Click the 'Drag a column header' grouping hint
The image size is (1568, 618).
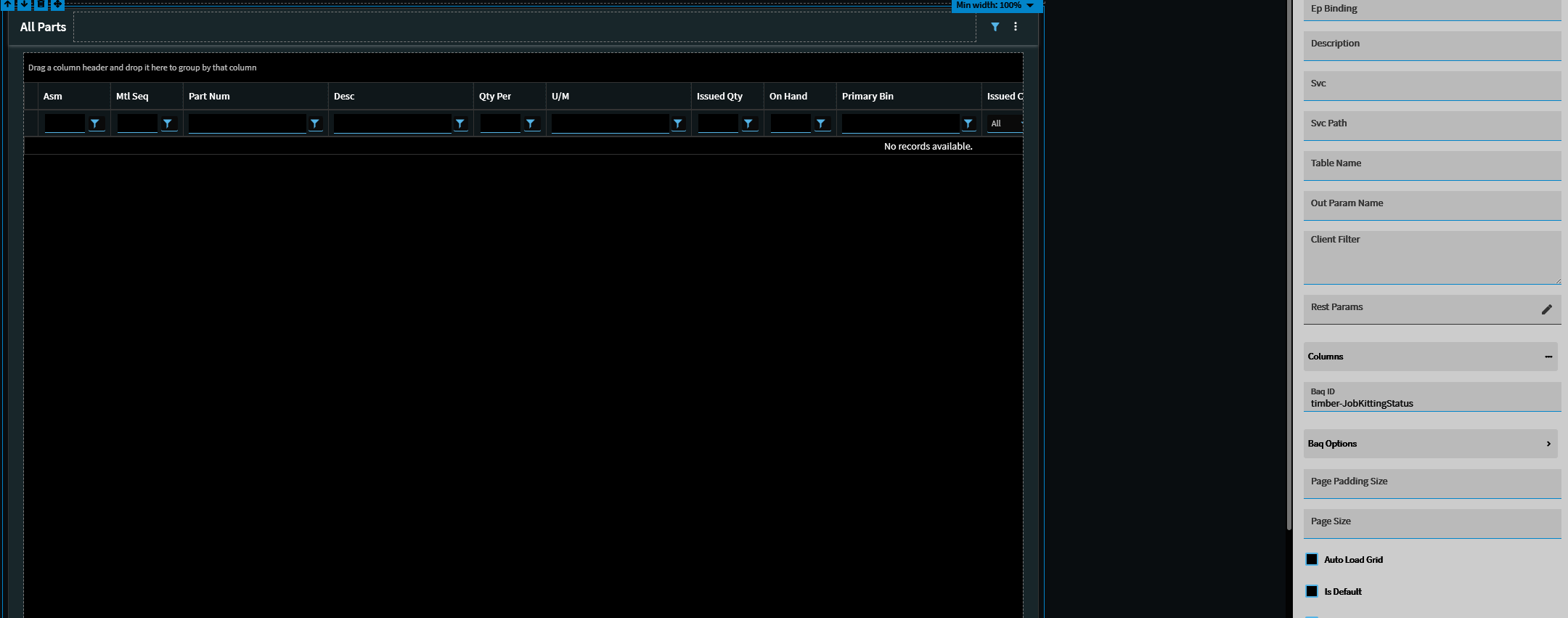(x=142, y=68)
